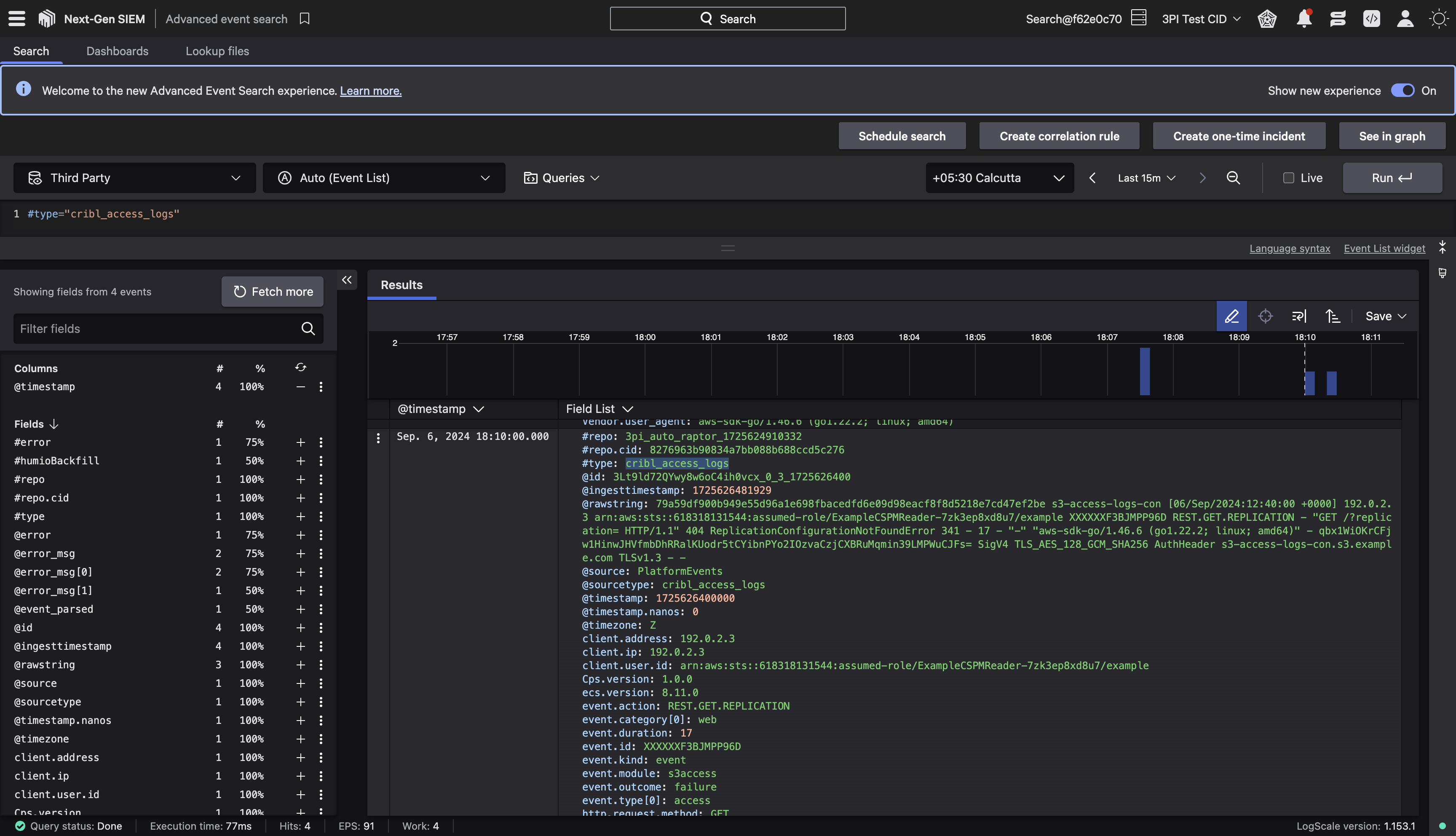Enable the Live checkbox
The image size is (1456, 836).
point(1288,178)
